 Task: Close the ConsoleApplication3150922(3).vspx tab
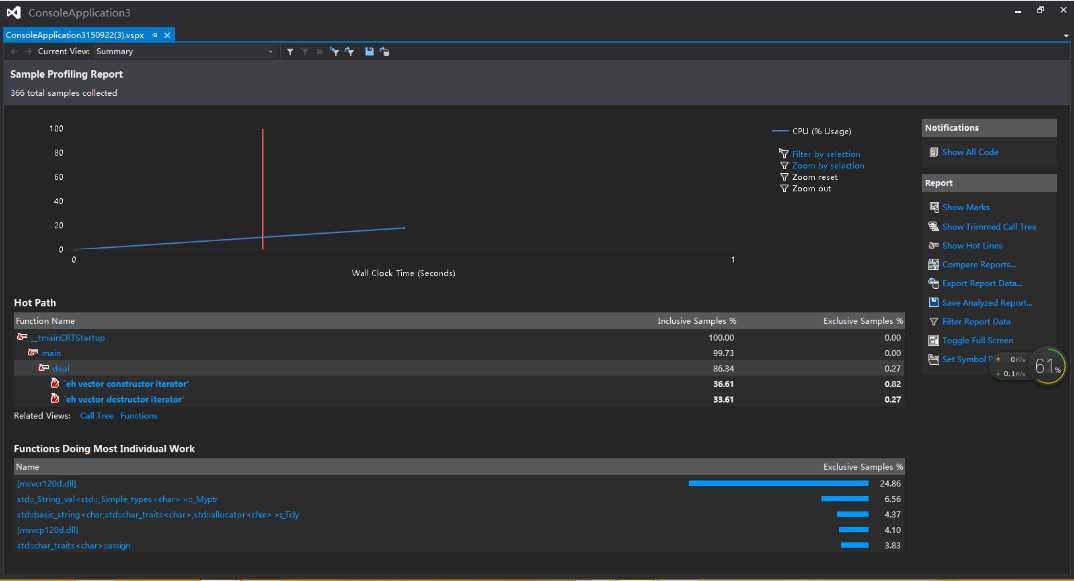pyautogui.click(x=167, y=35)
